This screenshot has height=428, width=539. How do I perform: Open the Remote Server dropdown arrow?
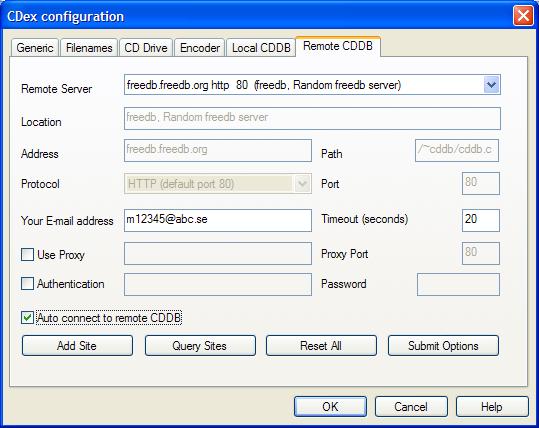coord(491,85)
